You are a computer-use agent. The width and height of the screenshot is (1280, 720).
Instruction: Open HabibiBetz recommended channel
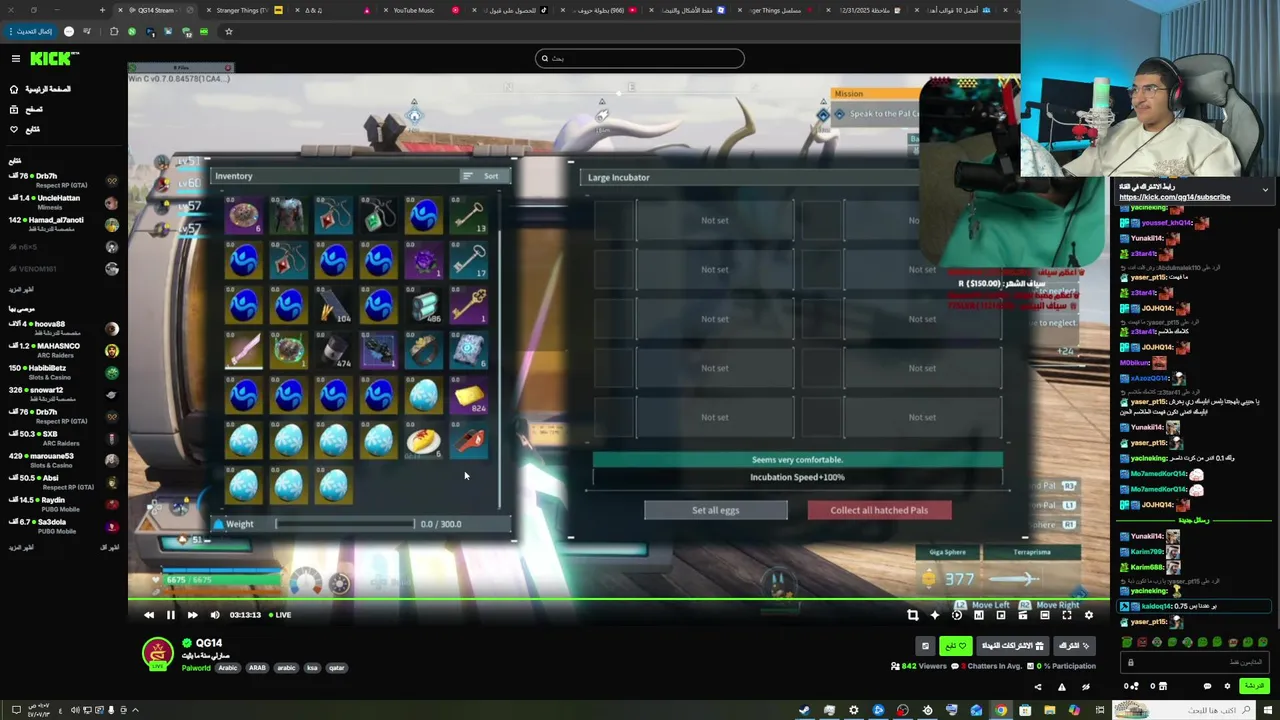pyautogui.click(x=64, y=372)
